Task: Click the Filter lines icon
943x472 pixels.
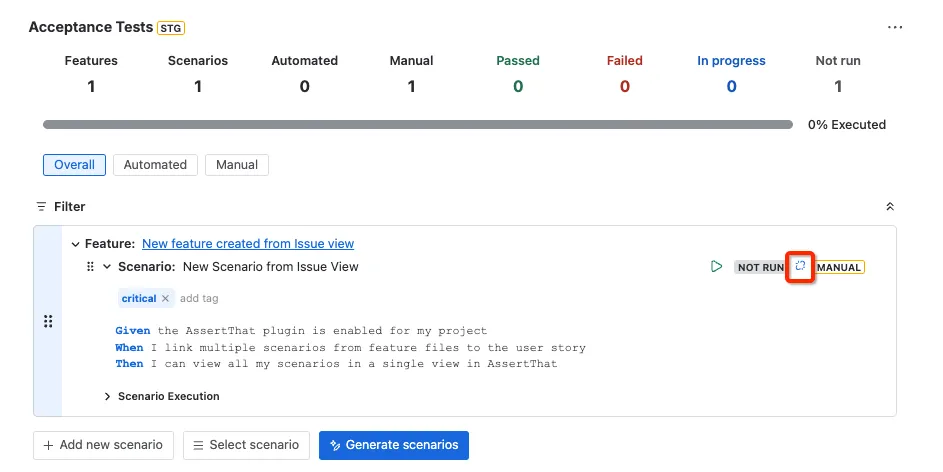Action: click(x=41, y=206)
